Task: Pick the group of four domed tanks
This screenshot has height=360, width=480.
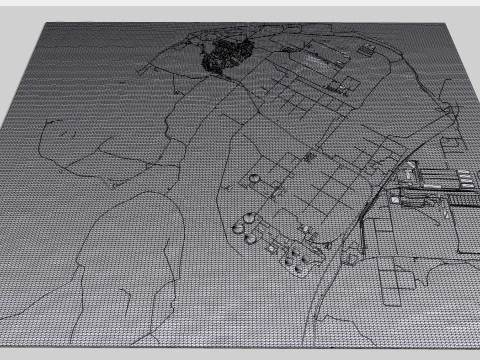Action: (x=297, y=260)
